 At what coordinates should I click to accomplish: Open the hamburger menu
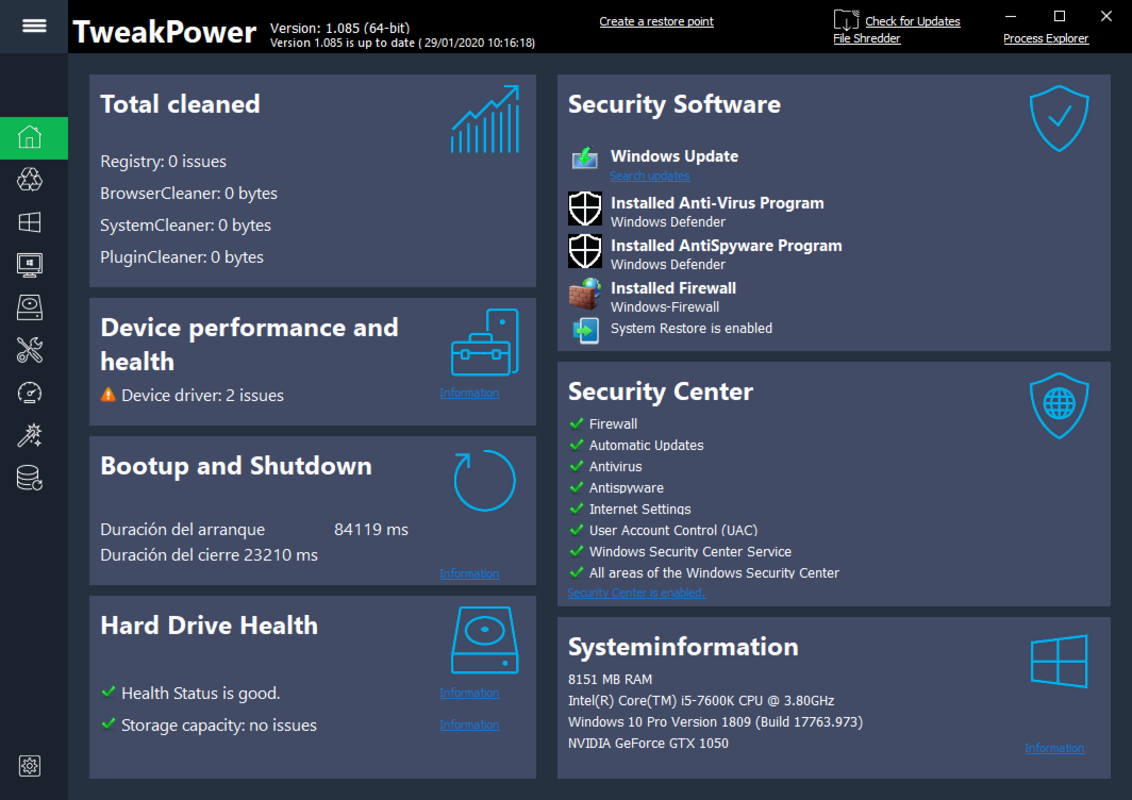click(34, 26)
